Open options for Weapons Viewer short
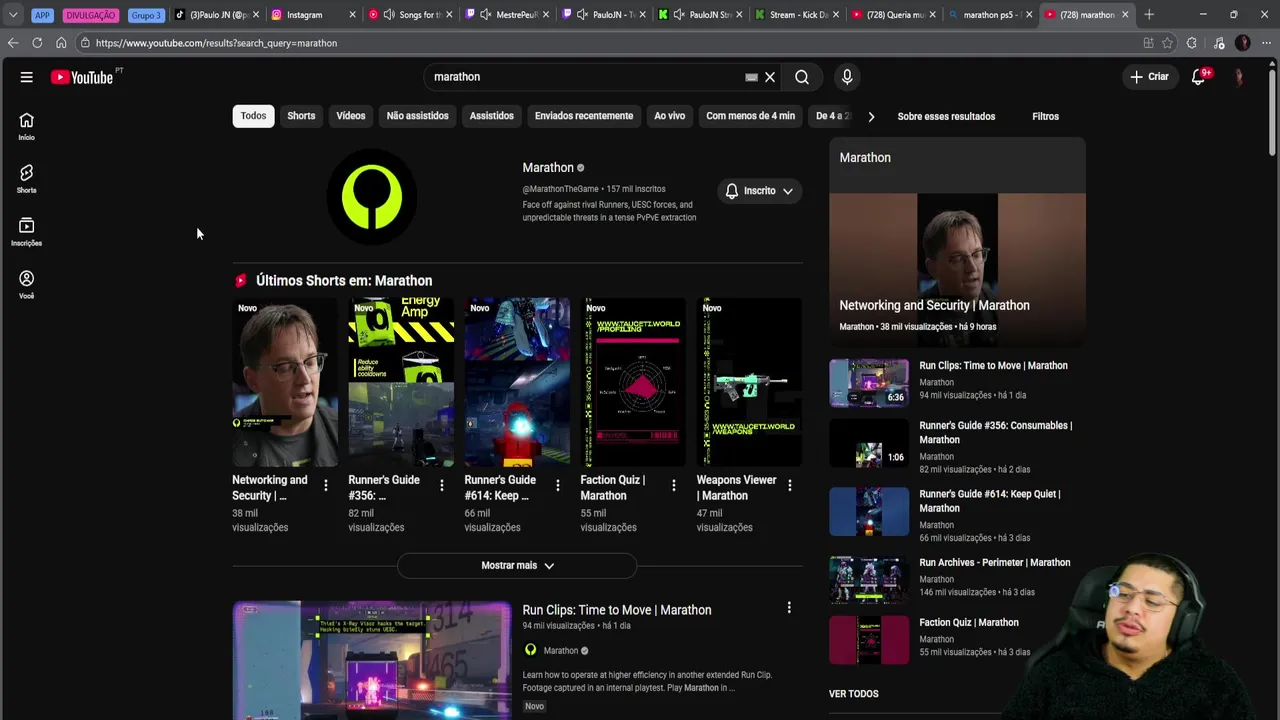The height and width of the screenshot is (720, 1280). pos(789,485)
